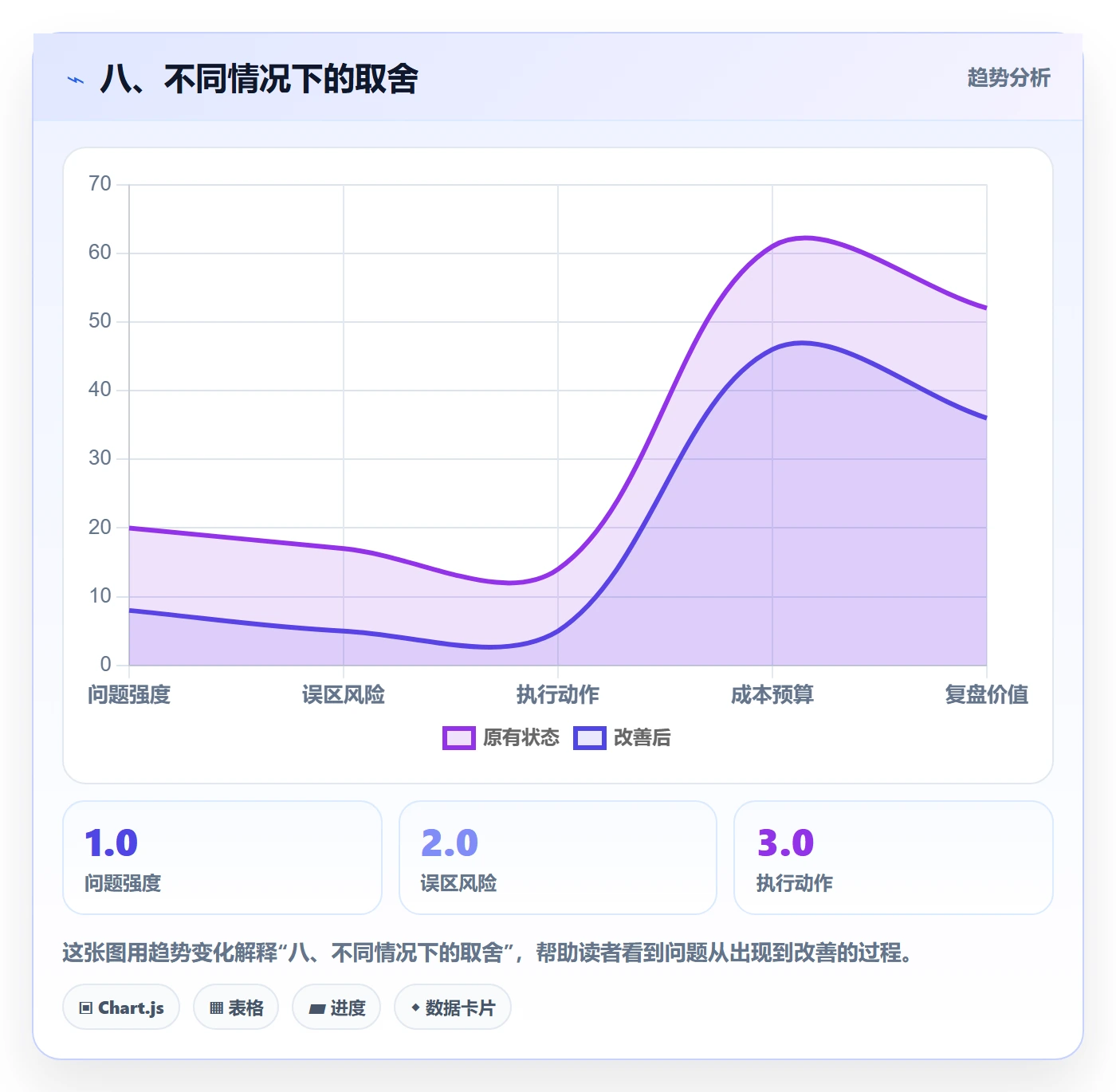Open the 3.0 执行动作 data card
This screenshot has height=1092, width=1116.
(894, 858)
